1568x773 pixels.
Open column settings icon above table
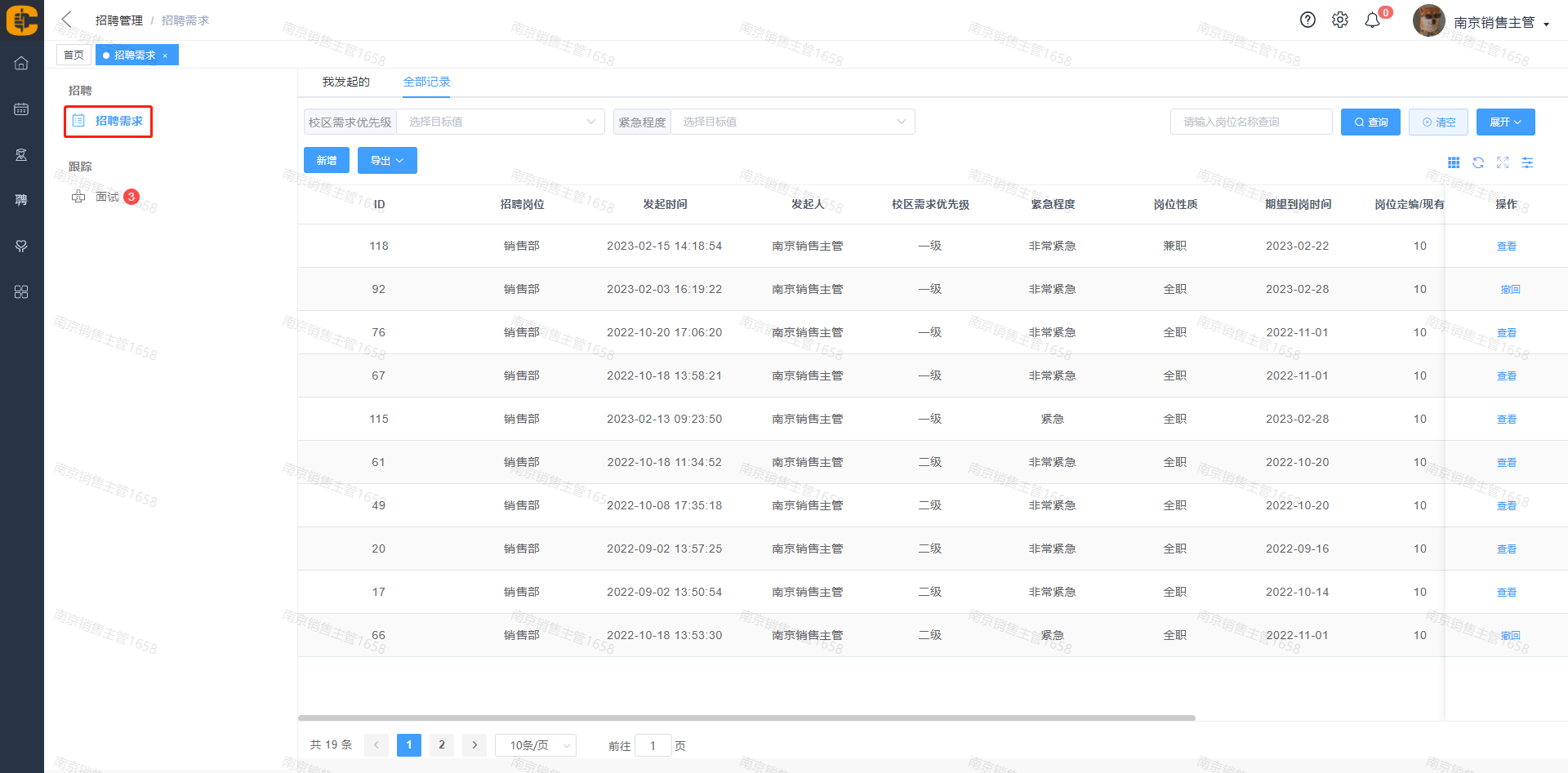[1527, 163]
